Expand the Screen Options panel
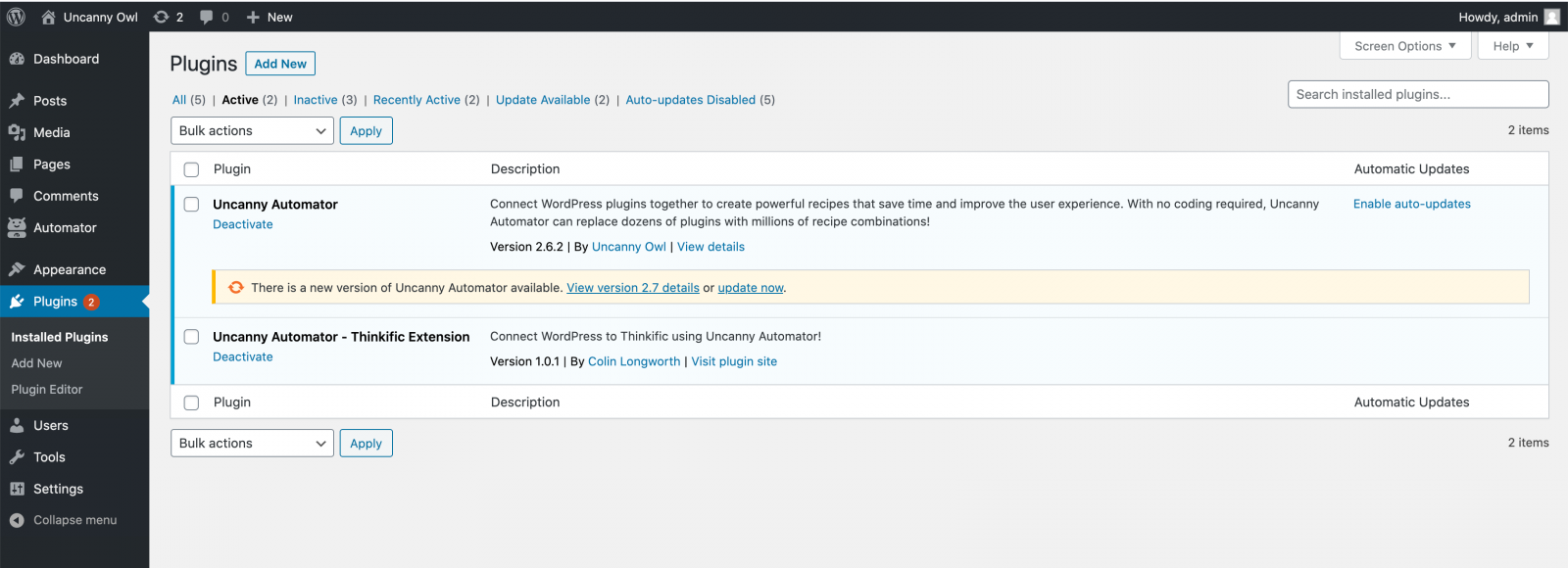The width and height of the screenshot is (1568, 568). 1405,46
